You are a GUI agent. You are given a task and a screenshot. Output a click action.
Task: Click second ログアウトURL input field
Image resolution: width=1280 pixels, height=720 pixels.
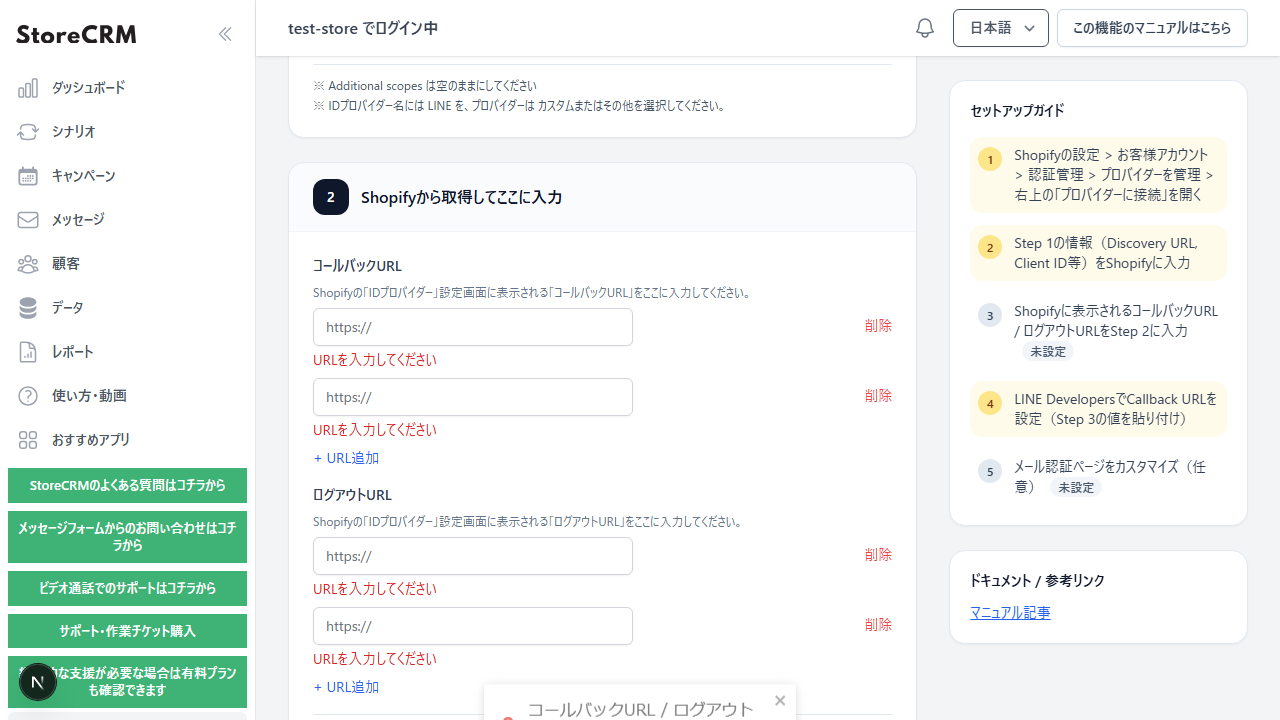(473, 626)
